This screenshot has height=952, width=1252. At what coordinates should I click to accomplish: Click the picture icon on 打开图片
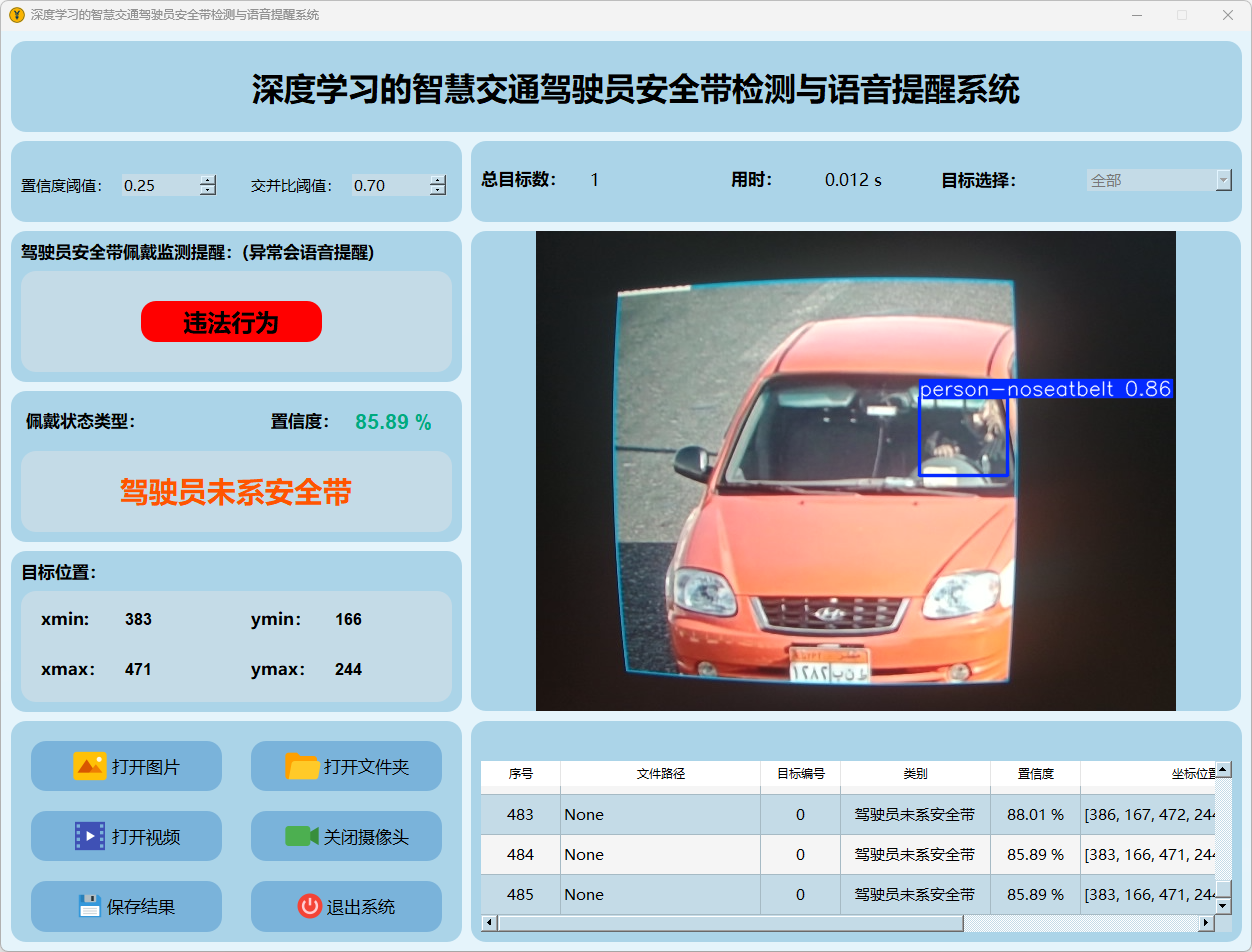(x=89, y=766)
